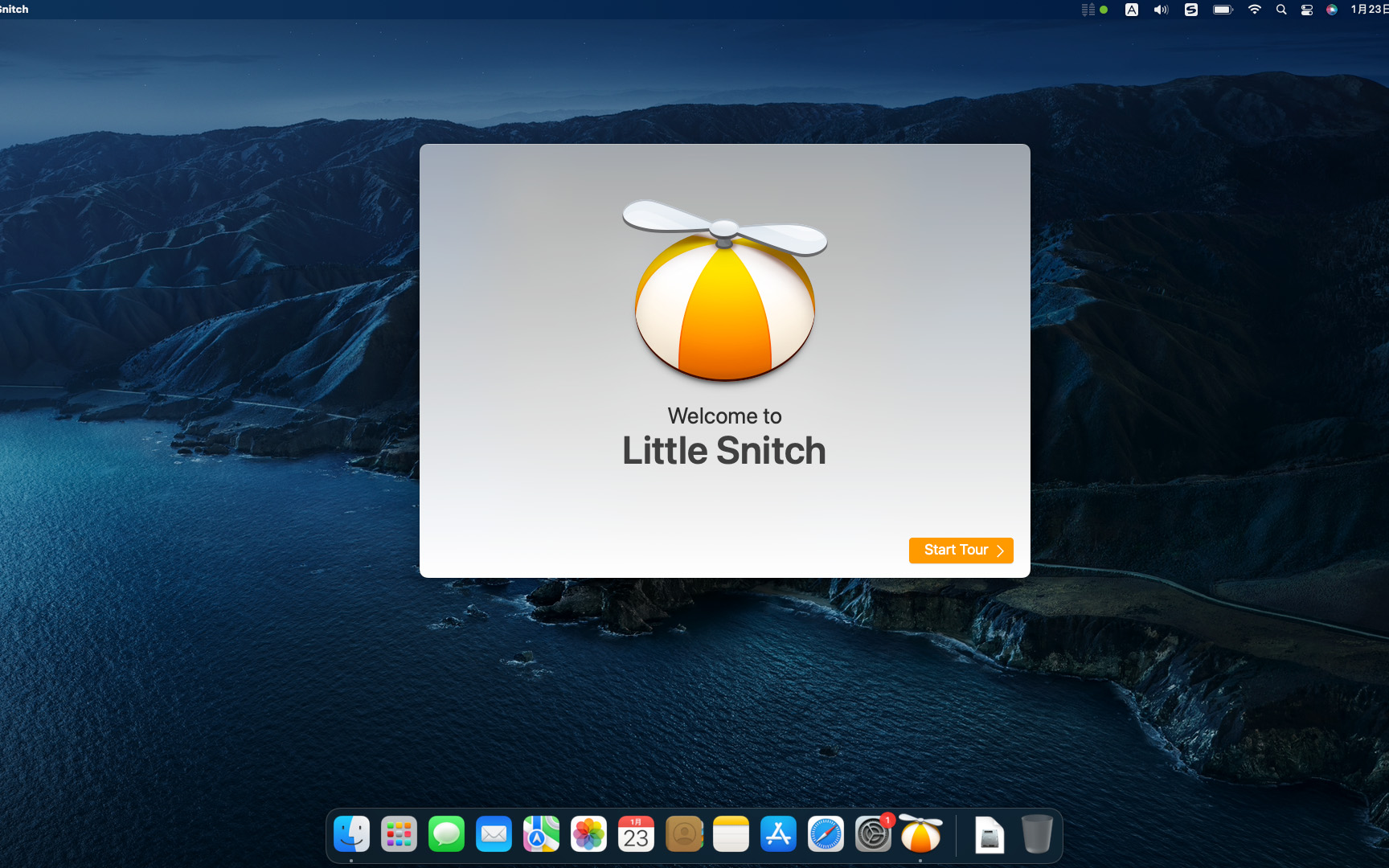The width and height of the screenshot is (1389, 868).
Task: Open Messages app in the Dock
Action: 446,834
